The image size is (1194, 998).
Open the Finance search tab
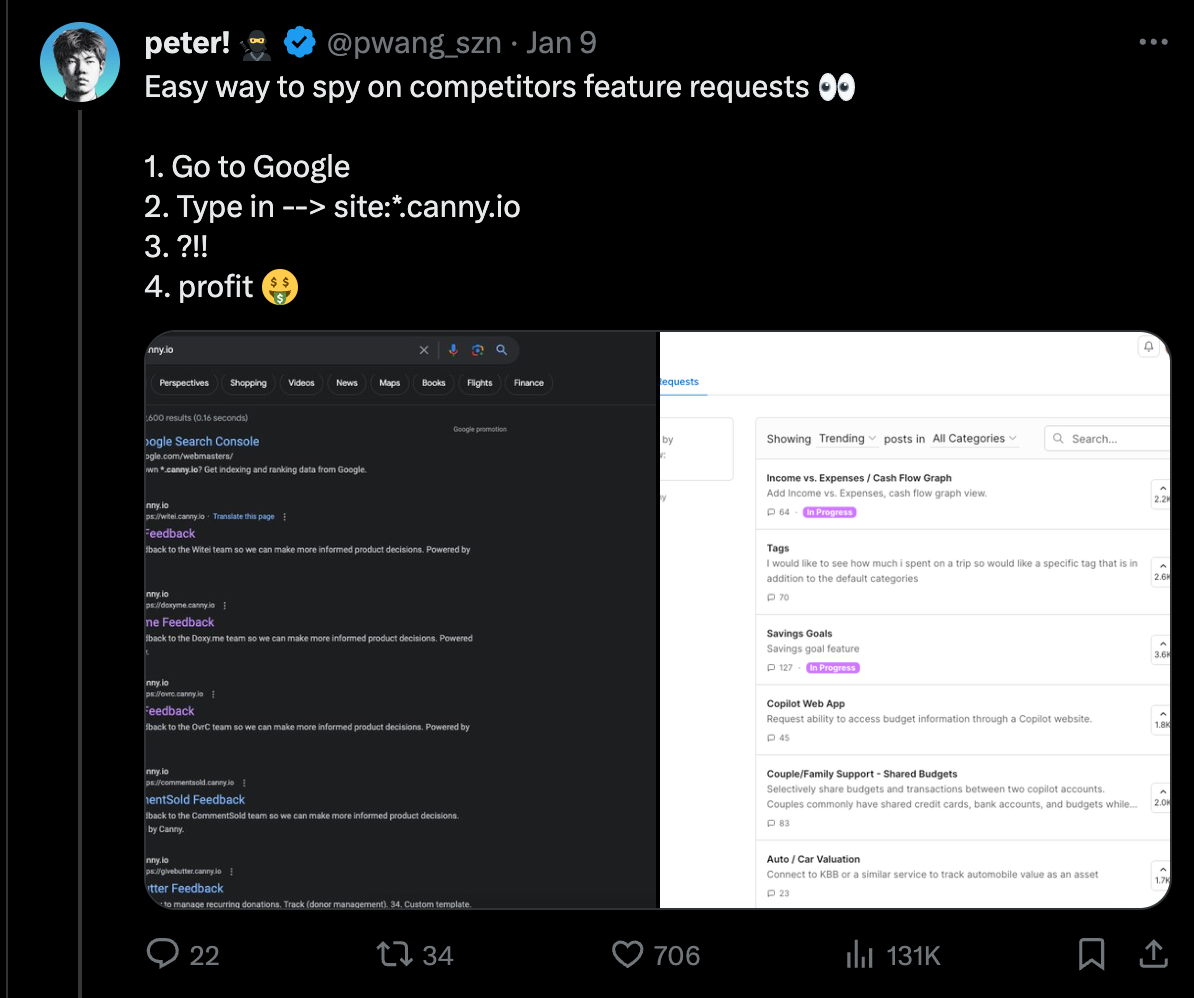pyautogui.click(x=528, y=383)
